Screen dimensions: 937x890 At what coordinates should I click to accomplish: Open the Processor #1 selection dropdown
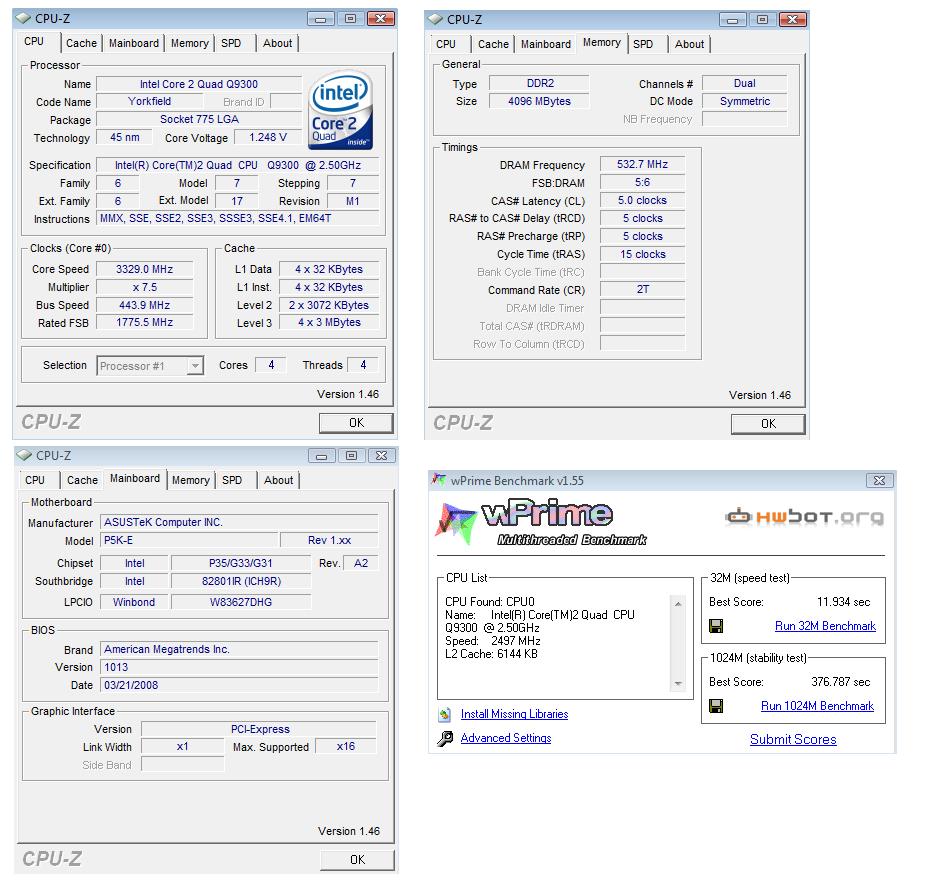[195, 366]
